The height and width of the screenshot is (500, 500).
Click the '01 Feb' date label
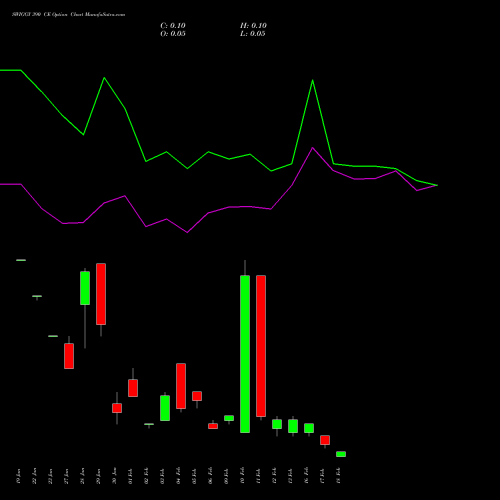click(x=131, y=476)
